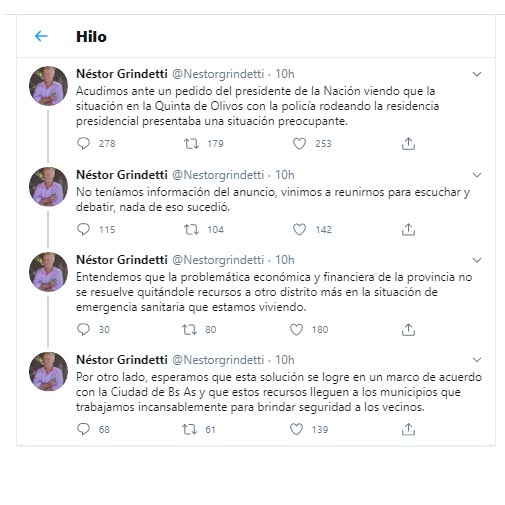Screen dimensions: 505x505
Task: Go back using the arrow next to Hilo
Action: [x=41, y=36]
